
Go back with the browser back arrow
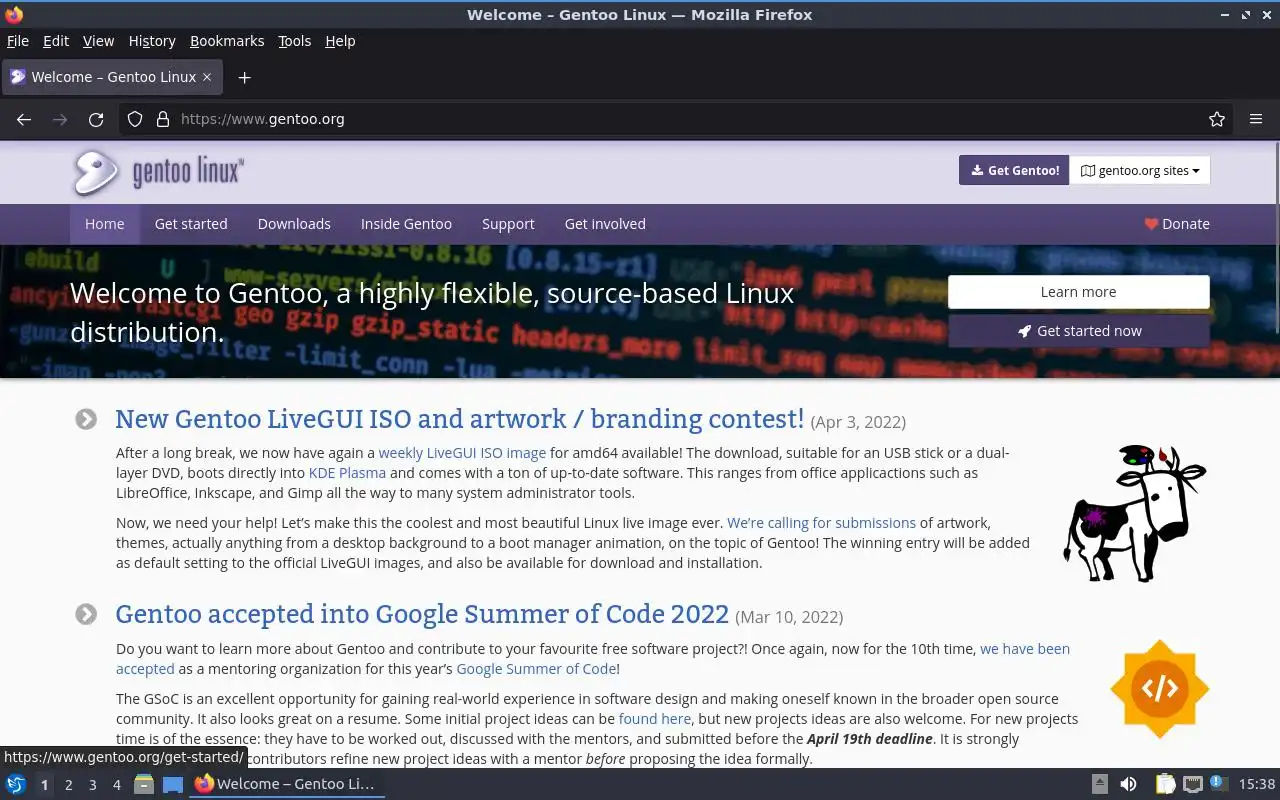coord(24,119)
